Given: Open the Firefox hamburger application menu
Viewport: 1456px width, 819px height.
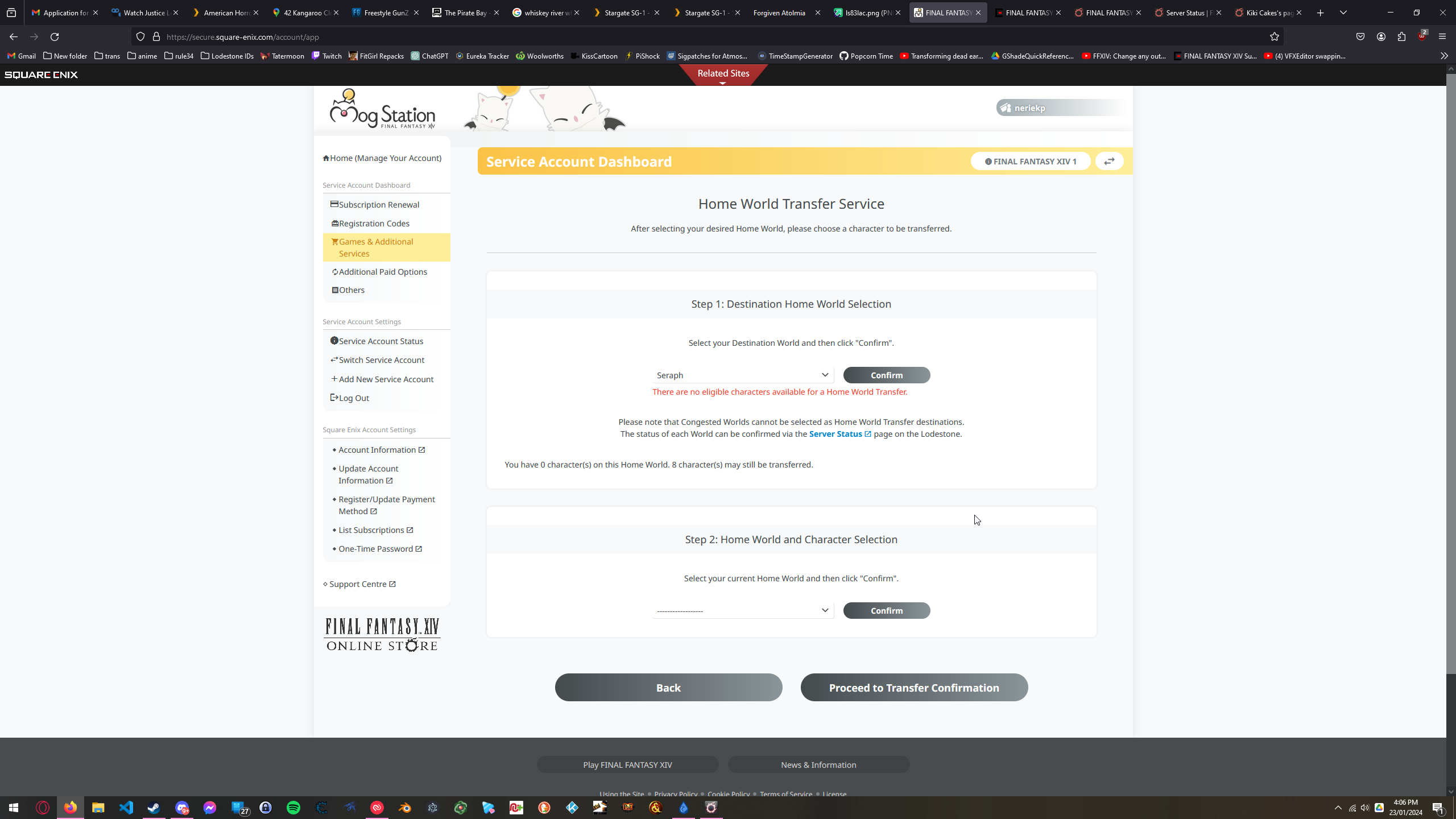Looking at the screenshot, I should click(x=1442, y=37).
